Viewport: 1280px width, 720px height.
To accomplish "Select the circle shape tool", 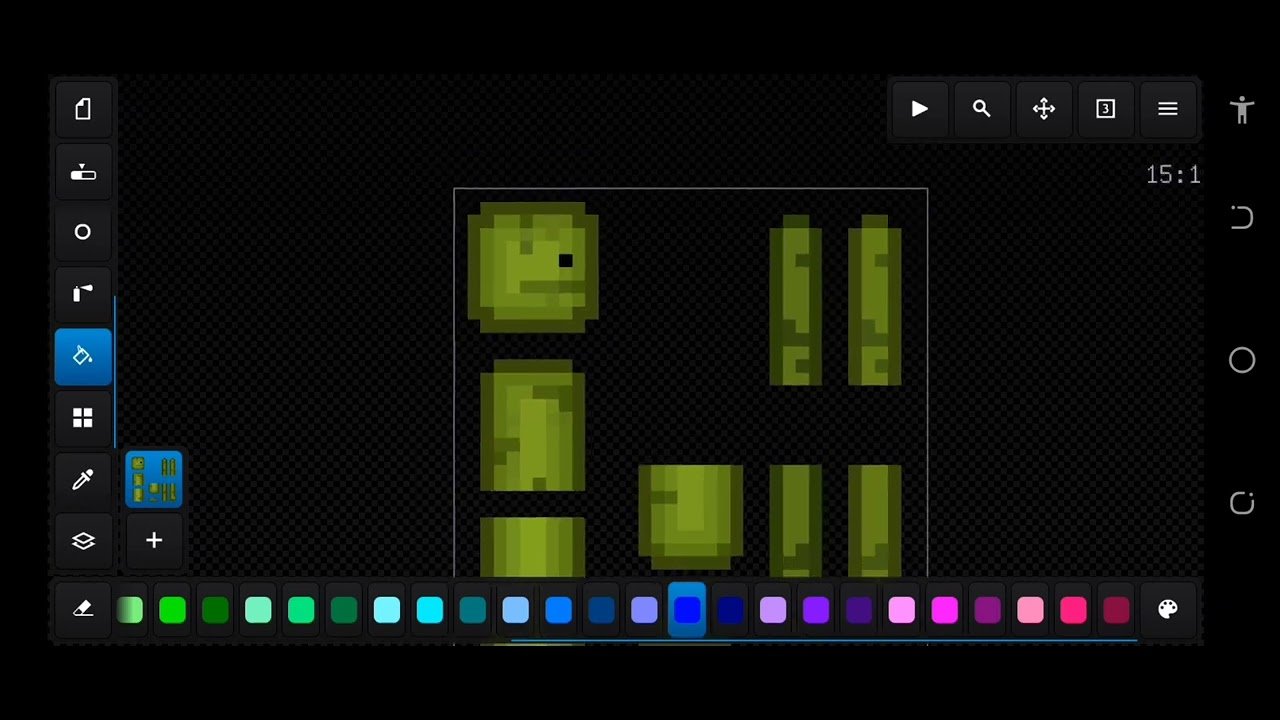I will (x=83, y=232).
